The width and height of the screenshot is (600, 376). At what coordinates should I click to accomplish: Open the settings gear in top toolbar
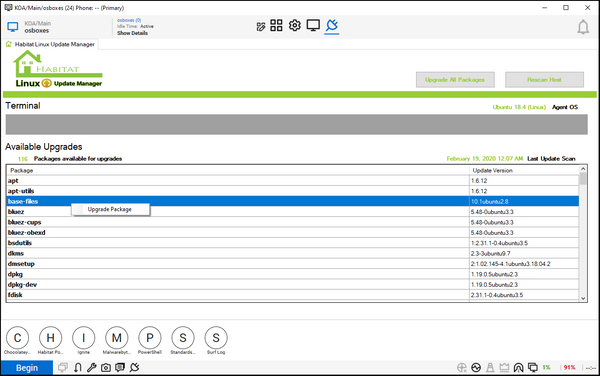click(295, 26)
